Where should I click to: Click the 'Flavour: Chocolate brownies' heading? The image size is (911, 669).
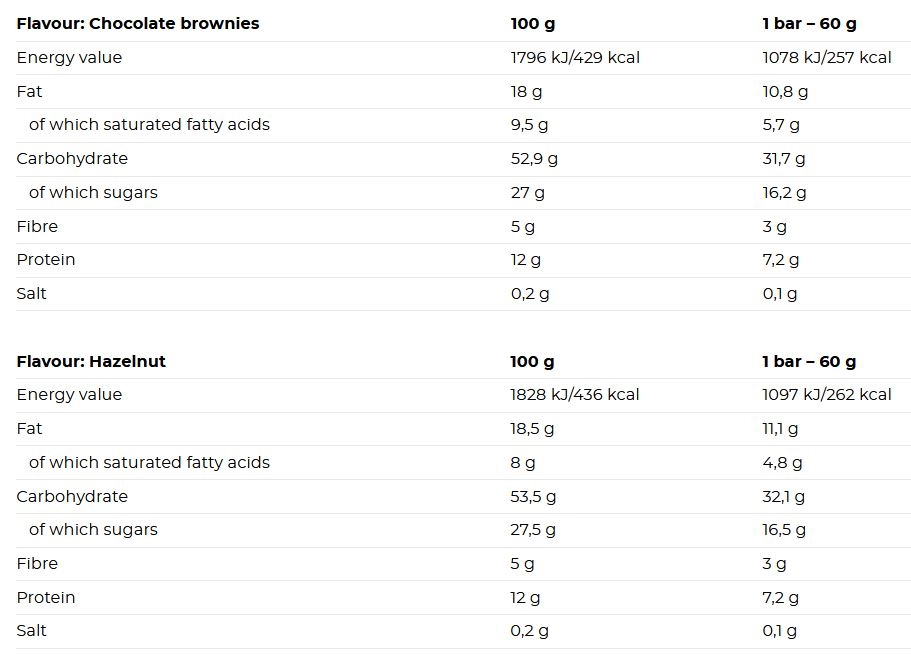coord(138,23)
